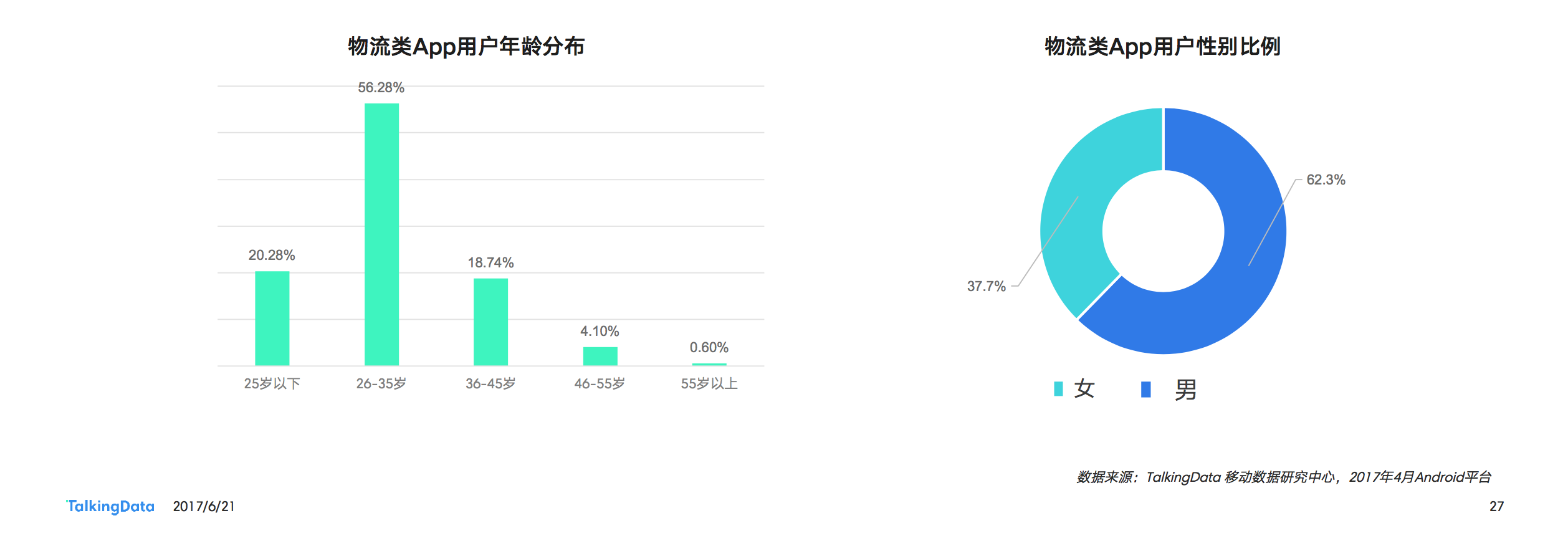
Task: Click the age distribution chart title
Action: pos(466,47)
